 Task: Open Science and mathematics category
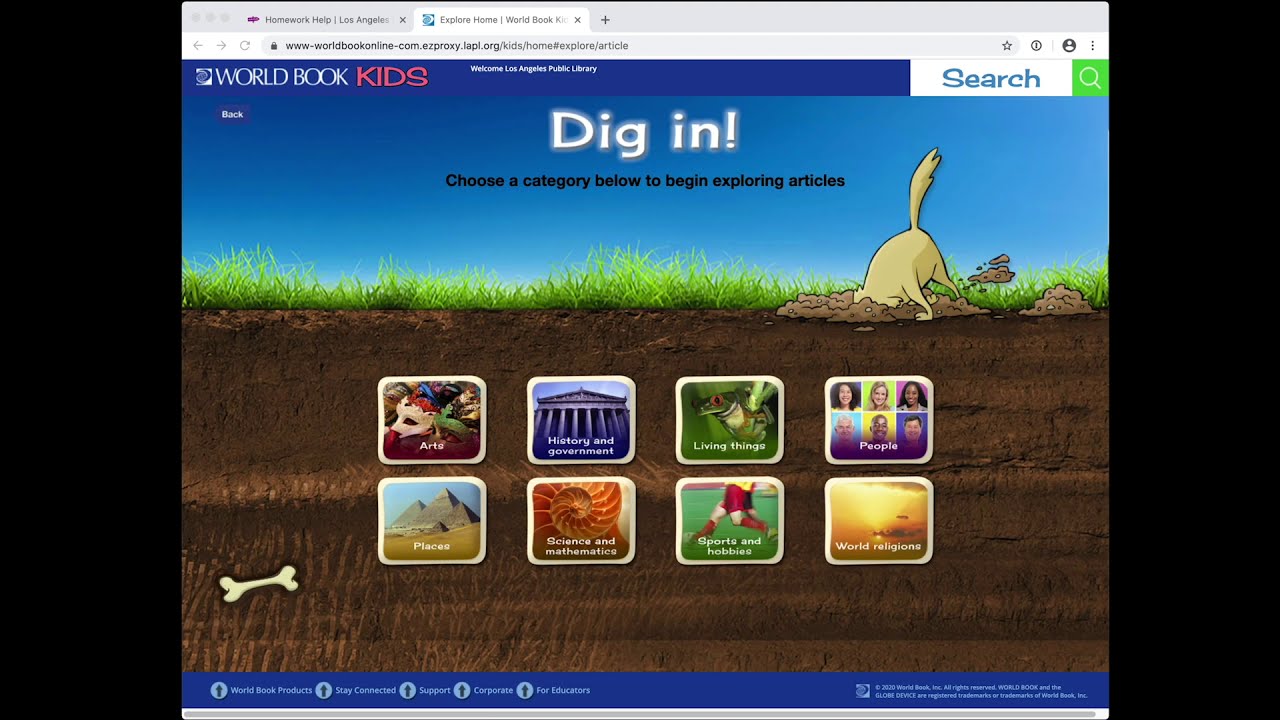(x=581, y=521)
